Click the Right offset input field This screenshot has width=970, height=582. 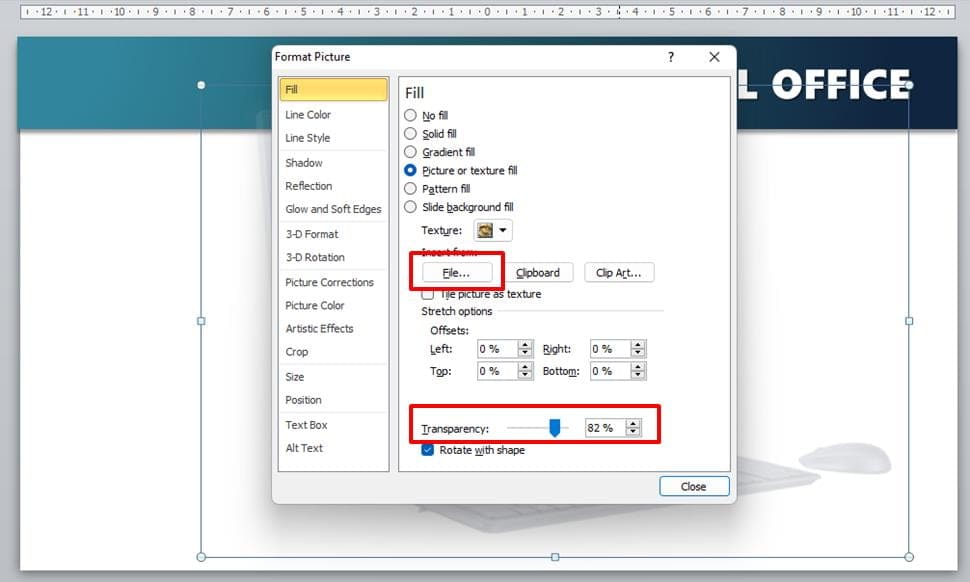[608, 349]
